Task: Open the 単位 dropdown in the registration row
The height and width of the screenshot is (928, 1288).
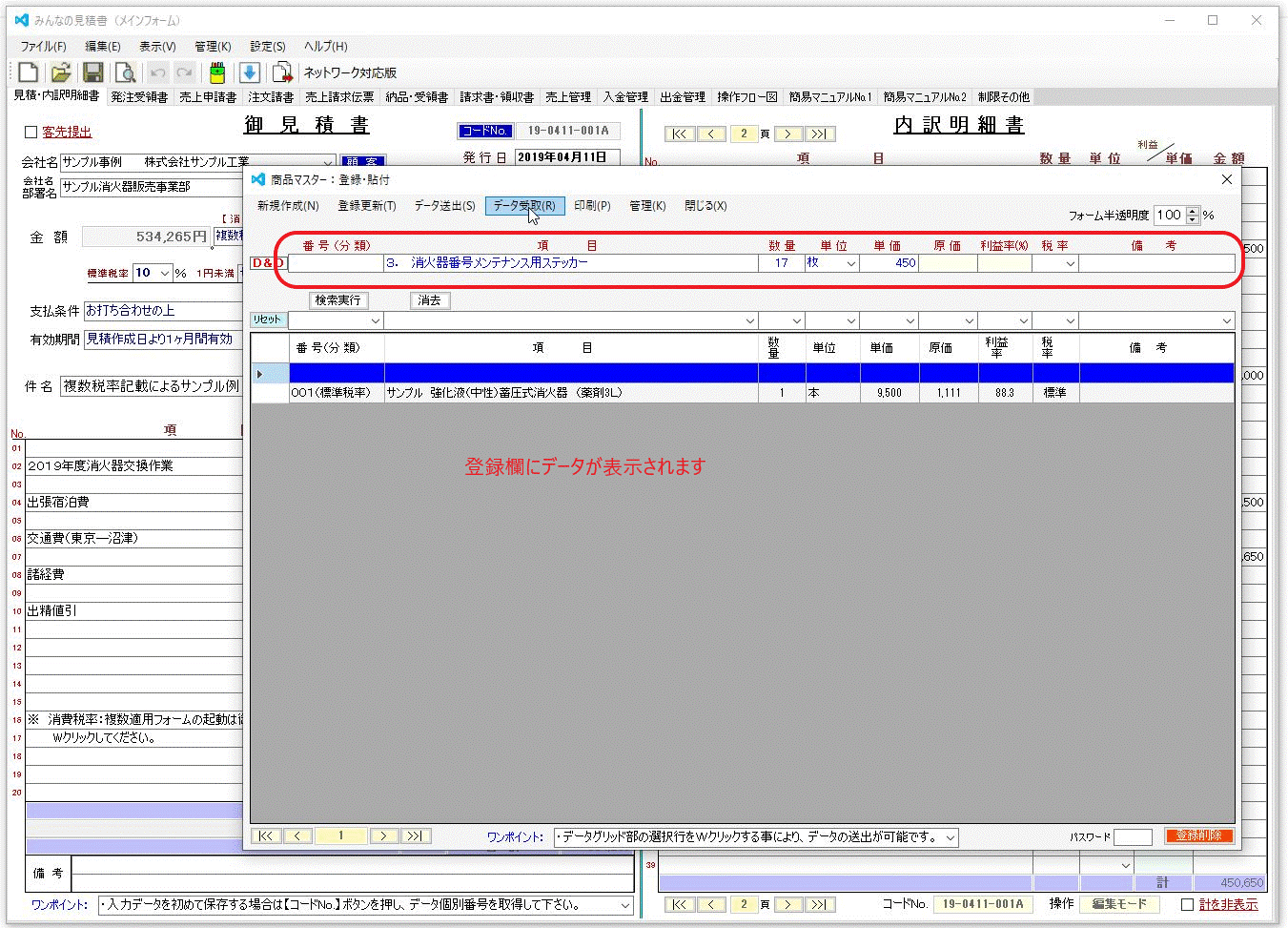Action: (x=851, y=263)
